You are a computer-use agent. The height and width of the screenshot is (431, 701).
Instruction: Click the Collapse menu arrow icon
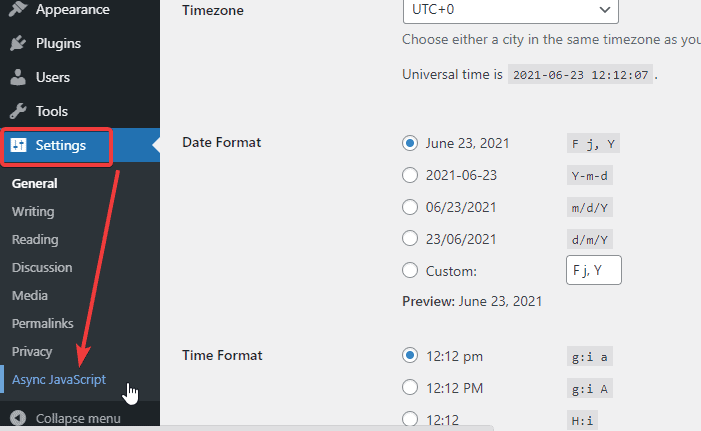[17, 418]
